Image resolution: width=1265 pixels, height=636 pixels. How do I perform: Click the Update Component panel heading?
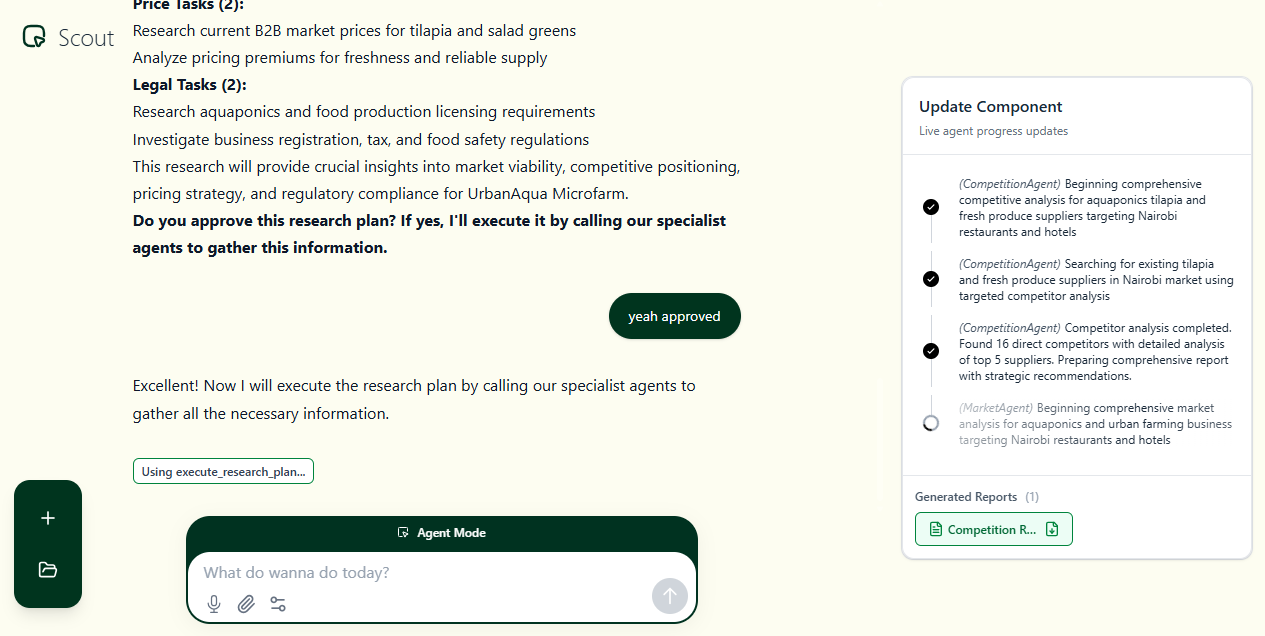click(x=990, y=107)
